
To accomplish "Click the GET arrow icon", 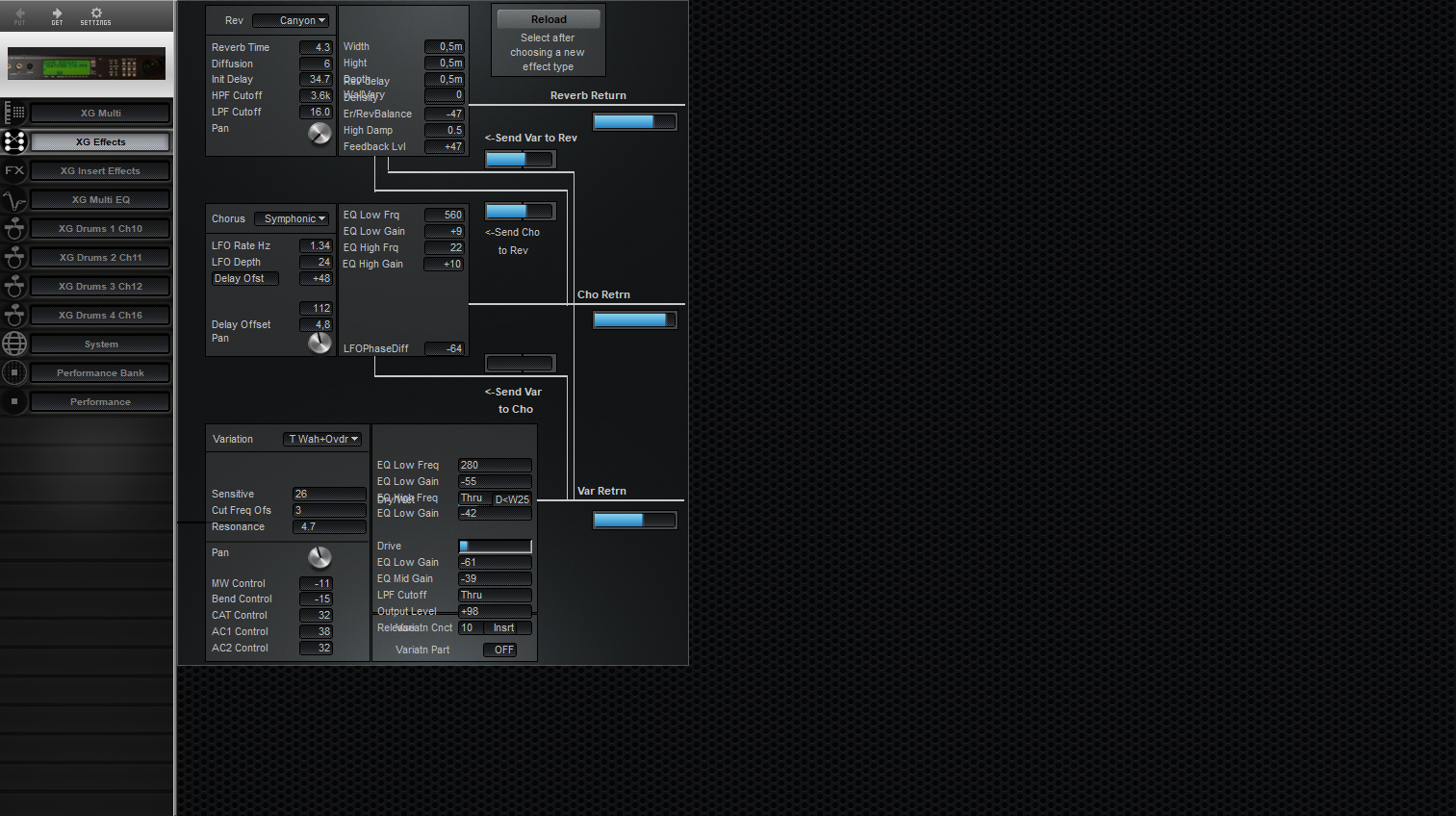I will (57, 13).
